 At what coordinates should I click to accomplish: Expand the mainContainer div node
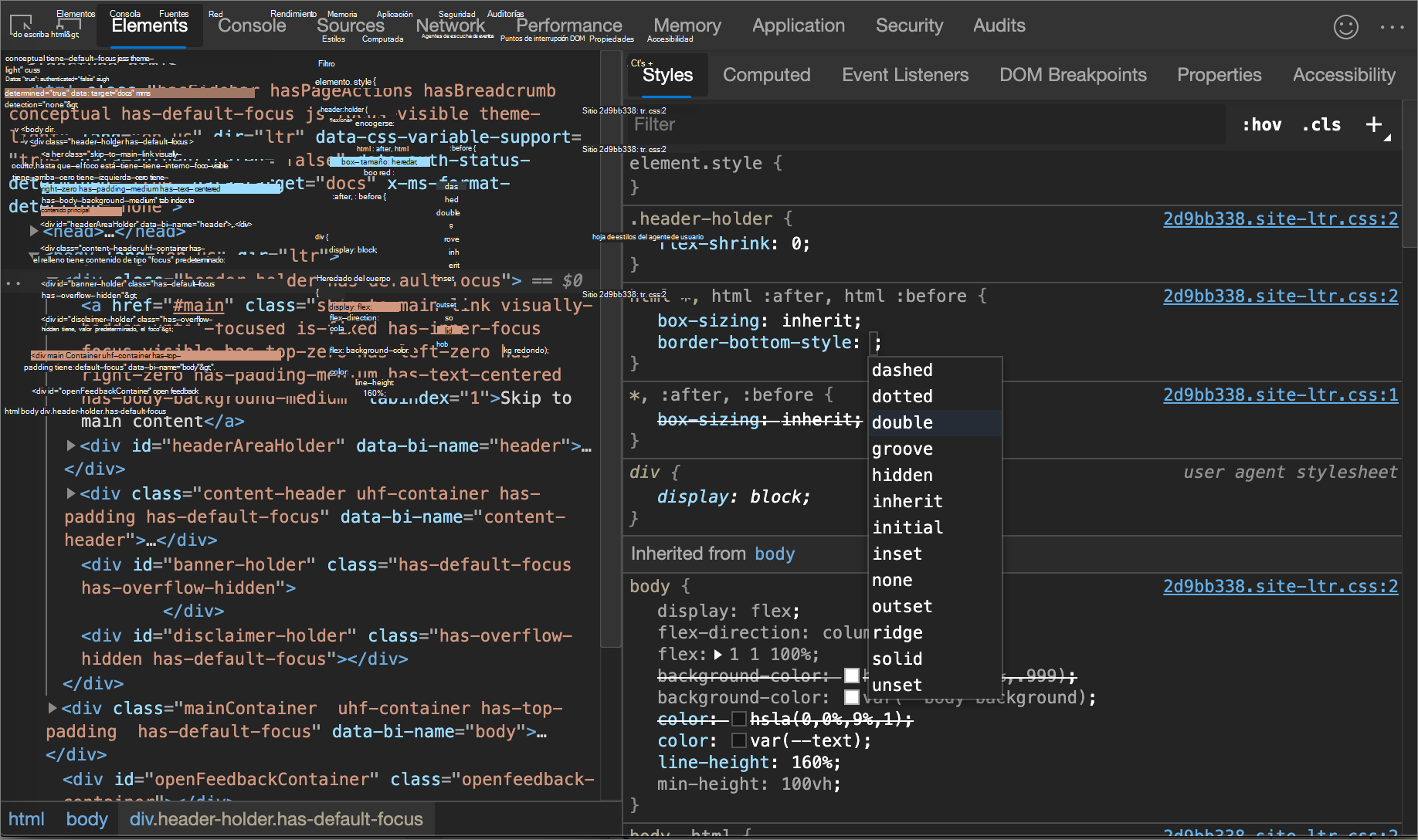click(x=53, y=708)
